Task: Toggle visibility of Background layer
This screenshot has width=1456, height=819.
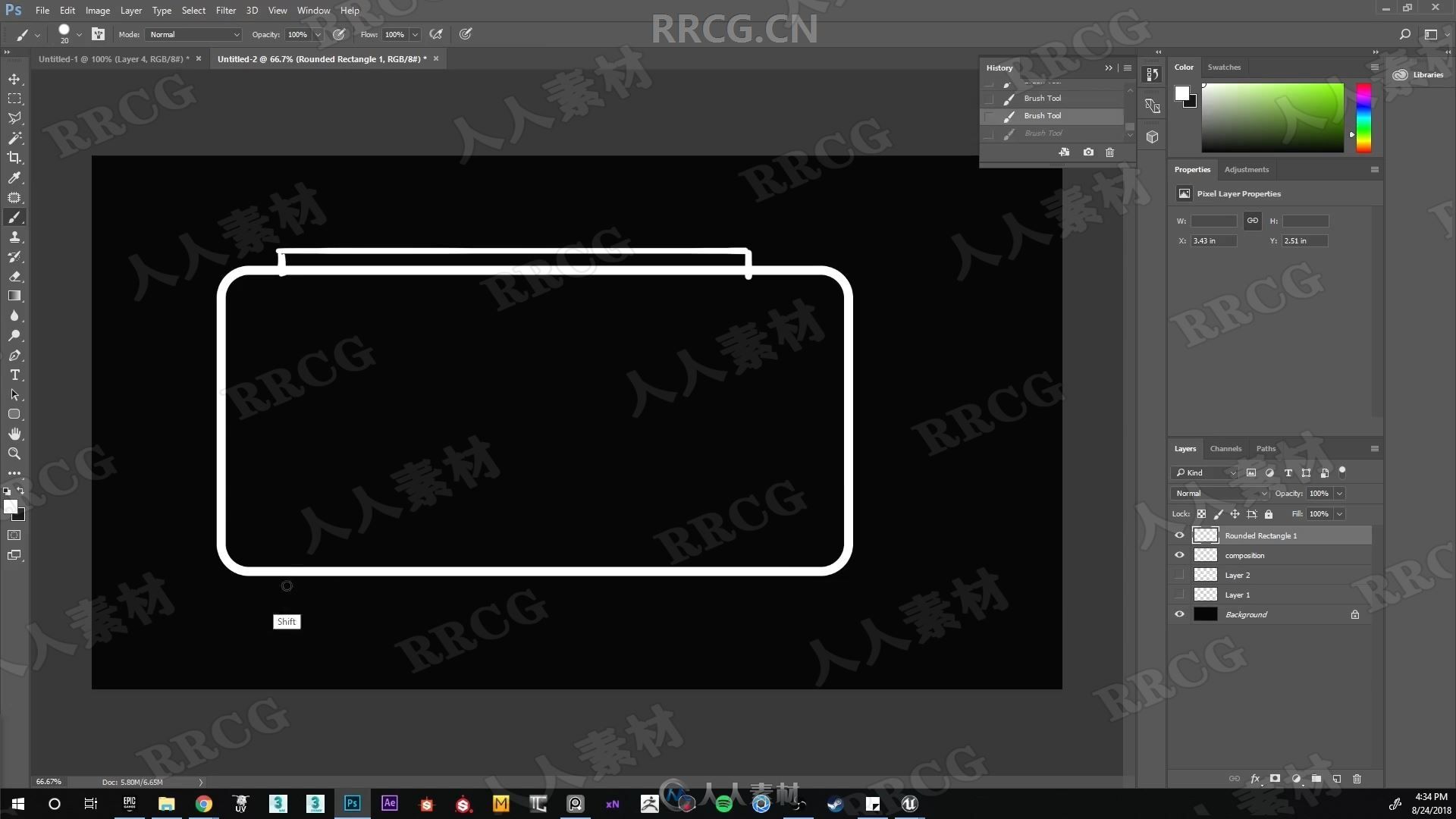Action: (x=1179, y=613)
